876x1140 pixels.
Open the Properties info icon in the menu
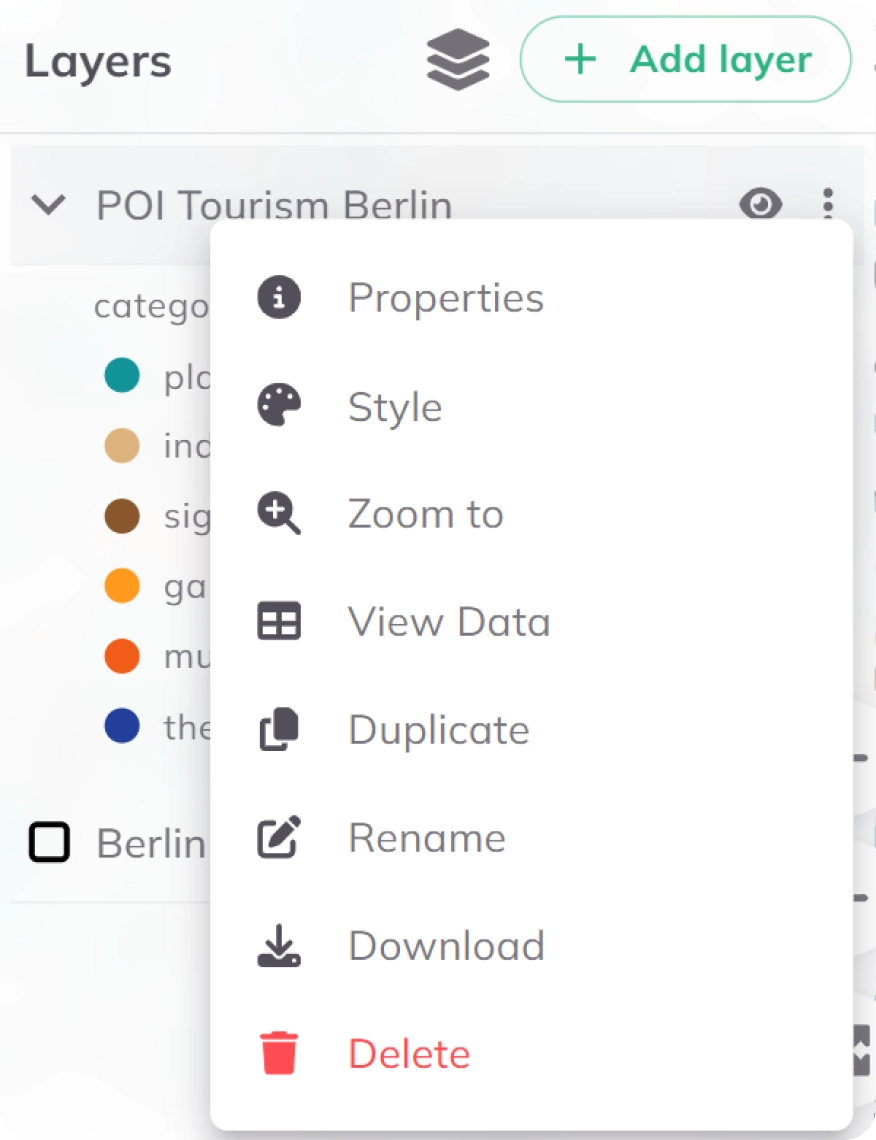277,297
